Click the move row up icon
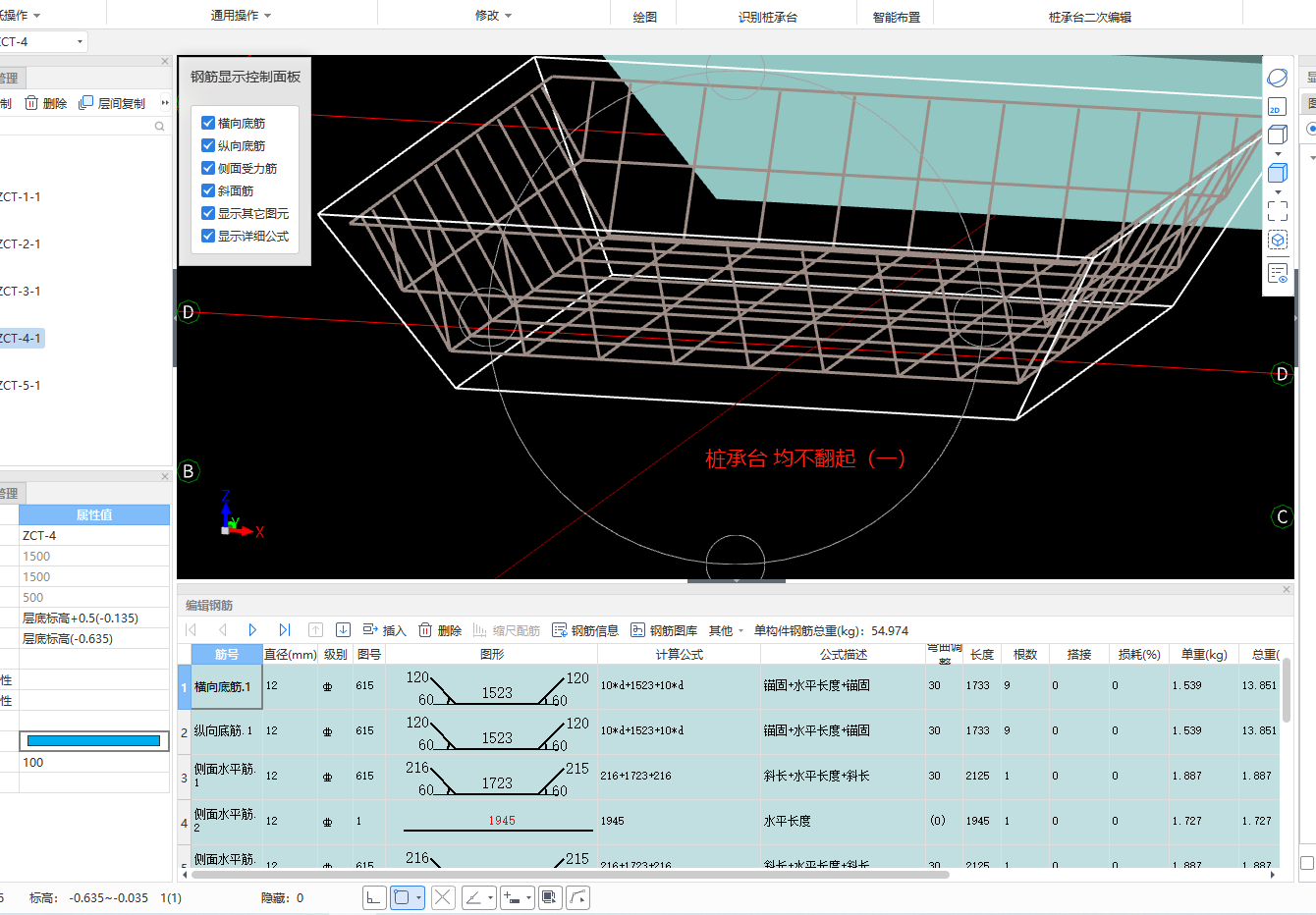Screen dimensions: 1316x915 315,630
